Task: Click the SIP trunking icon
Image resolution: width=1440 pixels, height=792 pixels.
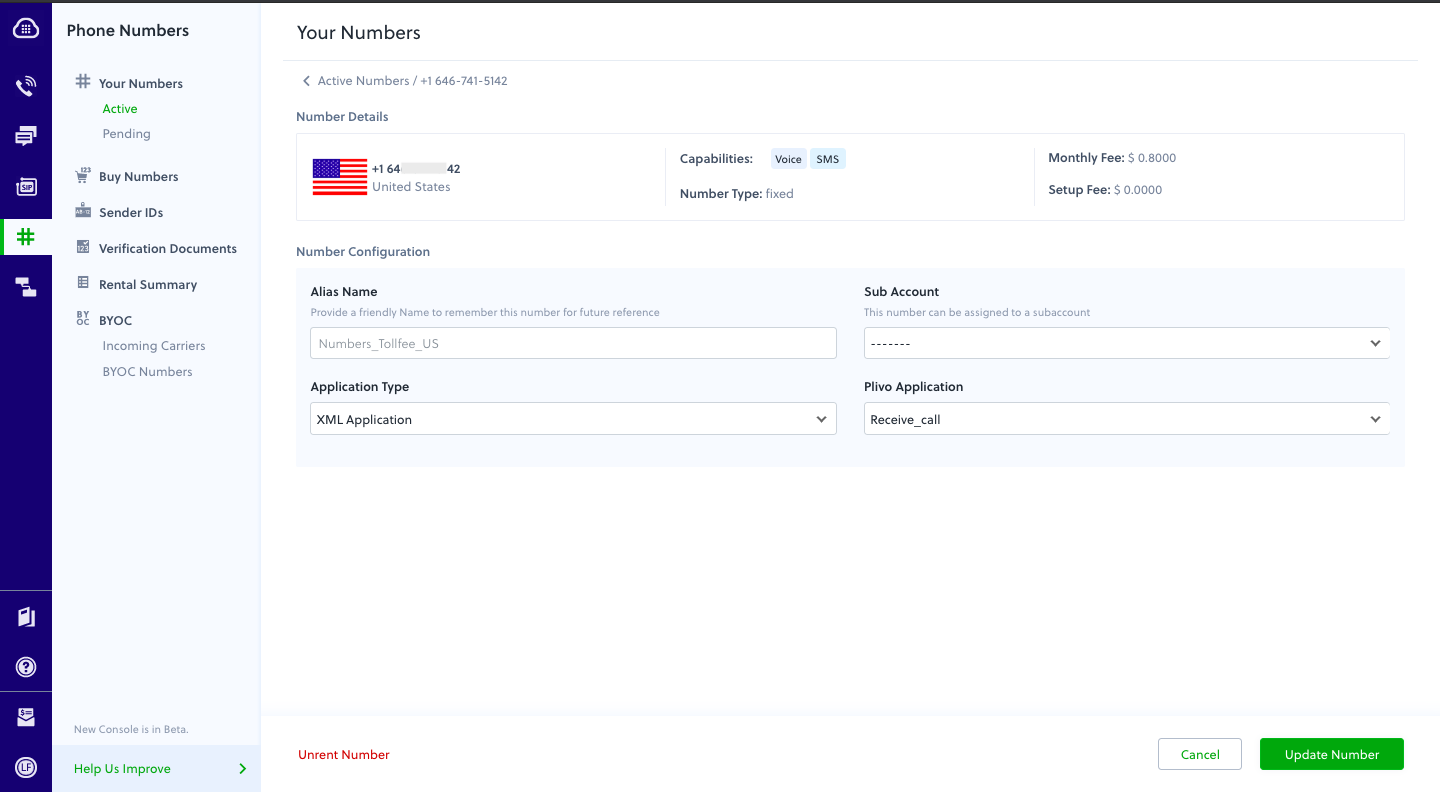Action: pos(25,186)
